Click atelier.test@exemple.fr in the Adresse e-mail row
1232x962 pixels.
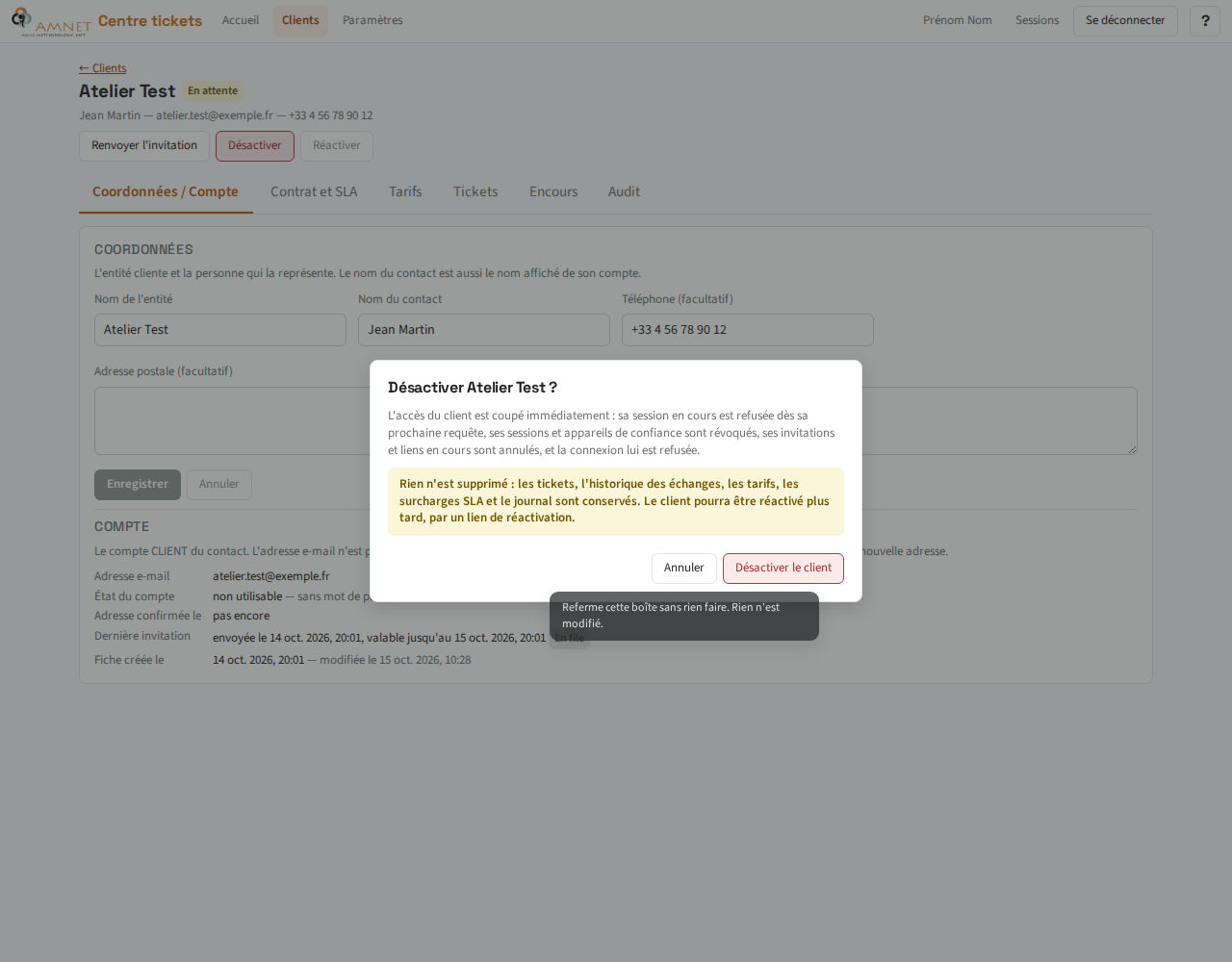point(271,576)
